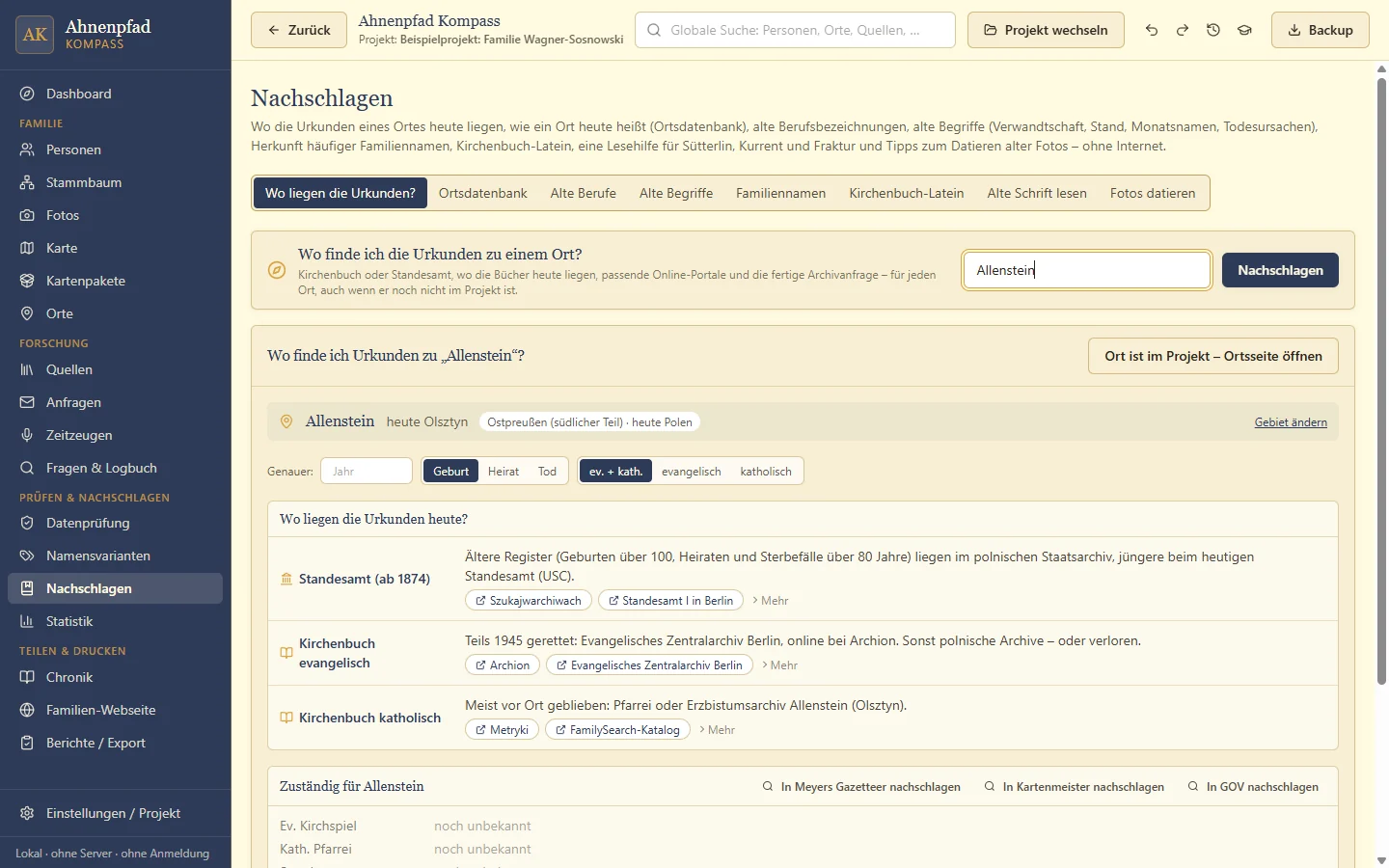Image resolution: width=1389 pixels, height=868 pixels.
Task: Click the Gebiet ändern link
Action: click(1291, 422)
